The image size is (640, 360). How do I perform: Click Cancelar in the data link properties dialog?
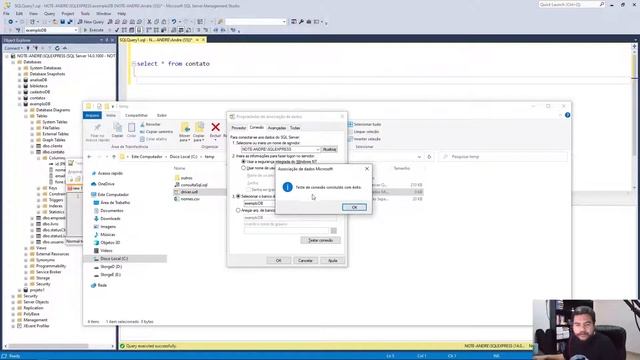click(305, 260)
